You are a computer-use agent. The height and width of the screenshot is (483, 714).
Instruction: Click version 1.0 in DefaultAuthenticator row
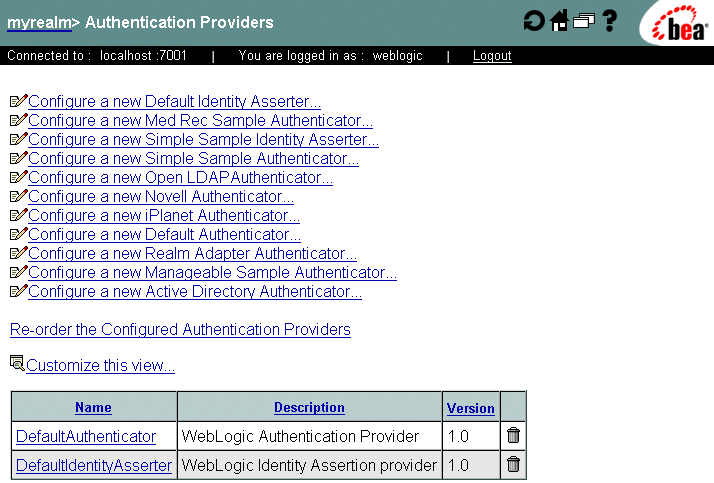tap(458, 437)
